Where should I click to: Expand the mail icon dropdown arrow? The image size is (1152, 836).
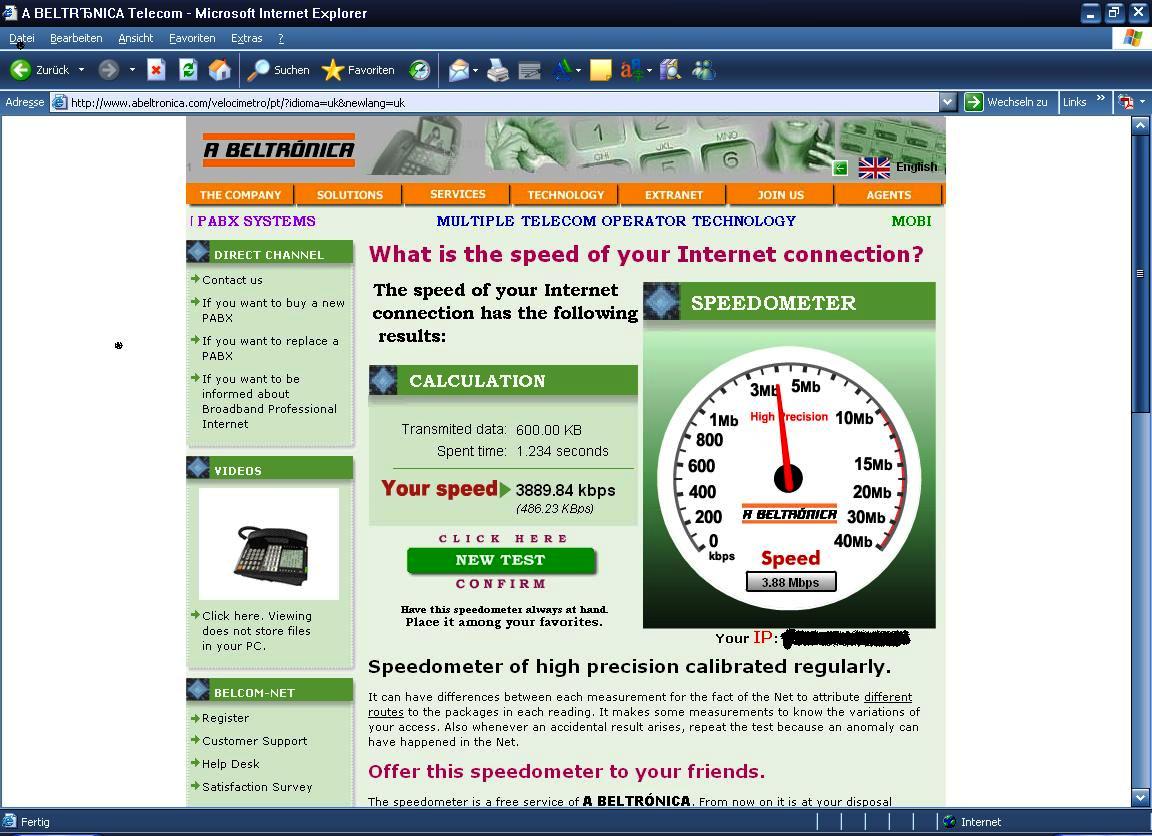[x=475, y=71]
